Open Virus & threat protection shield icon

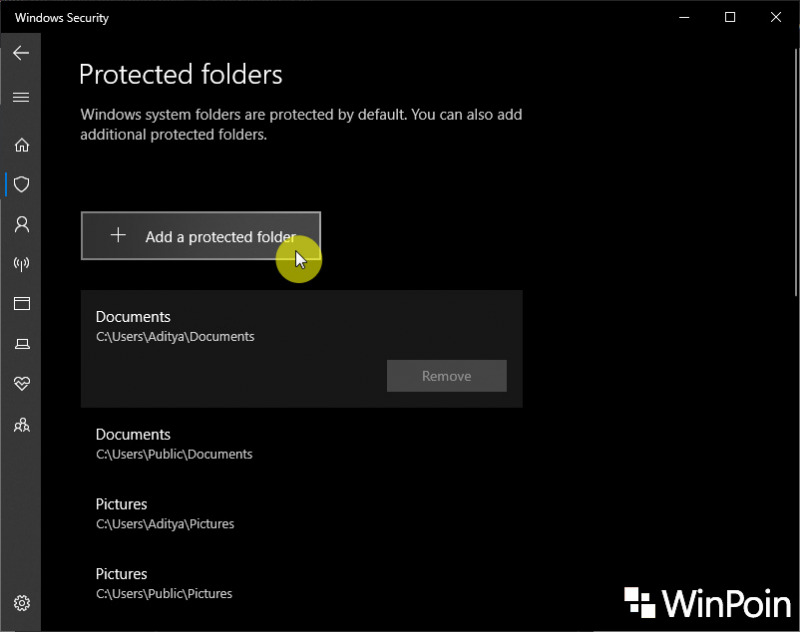pyautogui.click(x=21, y=184)
